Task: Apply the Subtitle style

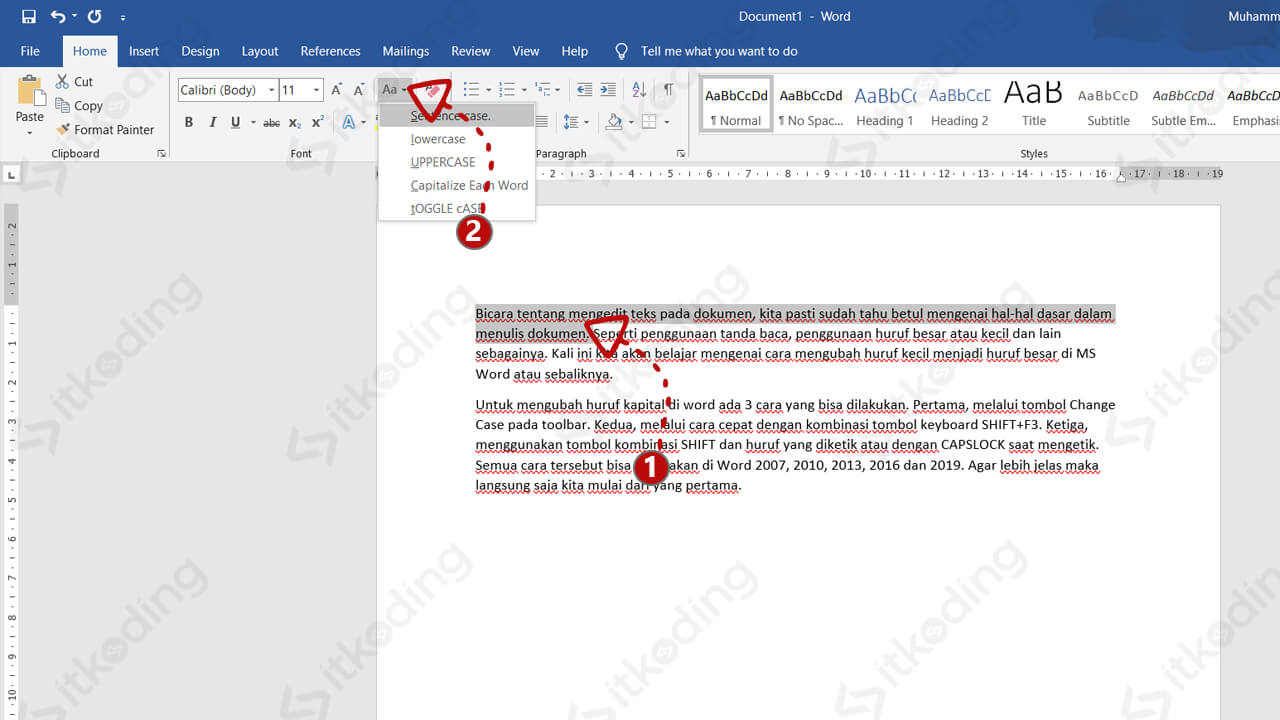Action: (1108, 104)
